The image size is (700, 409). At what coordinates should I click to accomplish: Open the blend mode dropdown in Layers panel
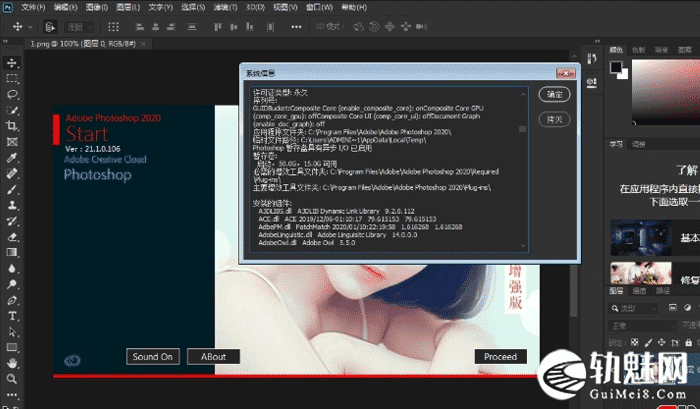(x=643, y=326)
